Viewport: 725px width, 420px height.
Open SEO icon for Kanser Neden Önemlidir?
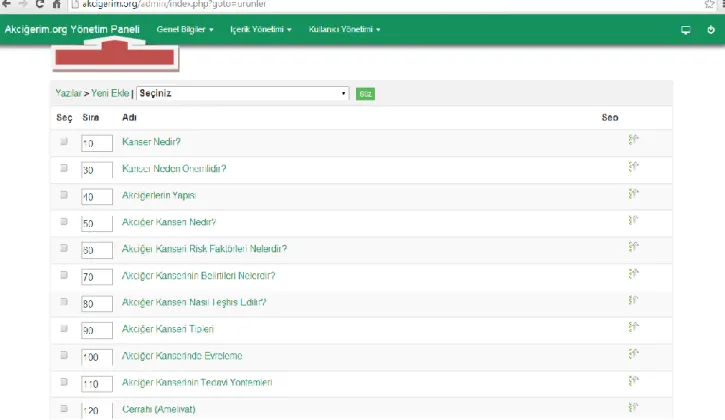(x=633, y=166)
